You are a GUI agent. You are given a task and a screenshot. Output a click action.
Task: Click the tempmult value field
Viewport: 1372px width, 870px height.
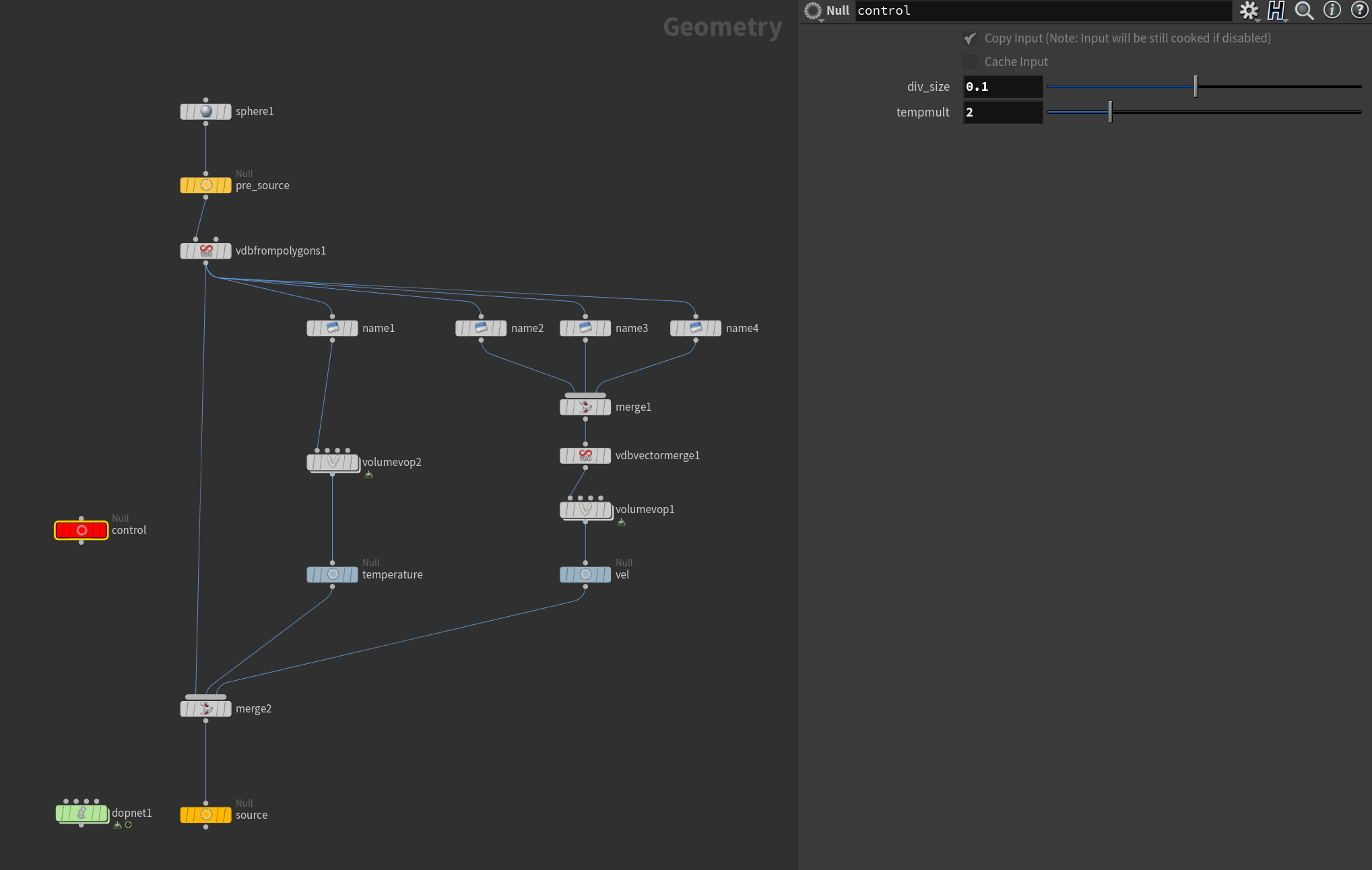point(1002,112)
